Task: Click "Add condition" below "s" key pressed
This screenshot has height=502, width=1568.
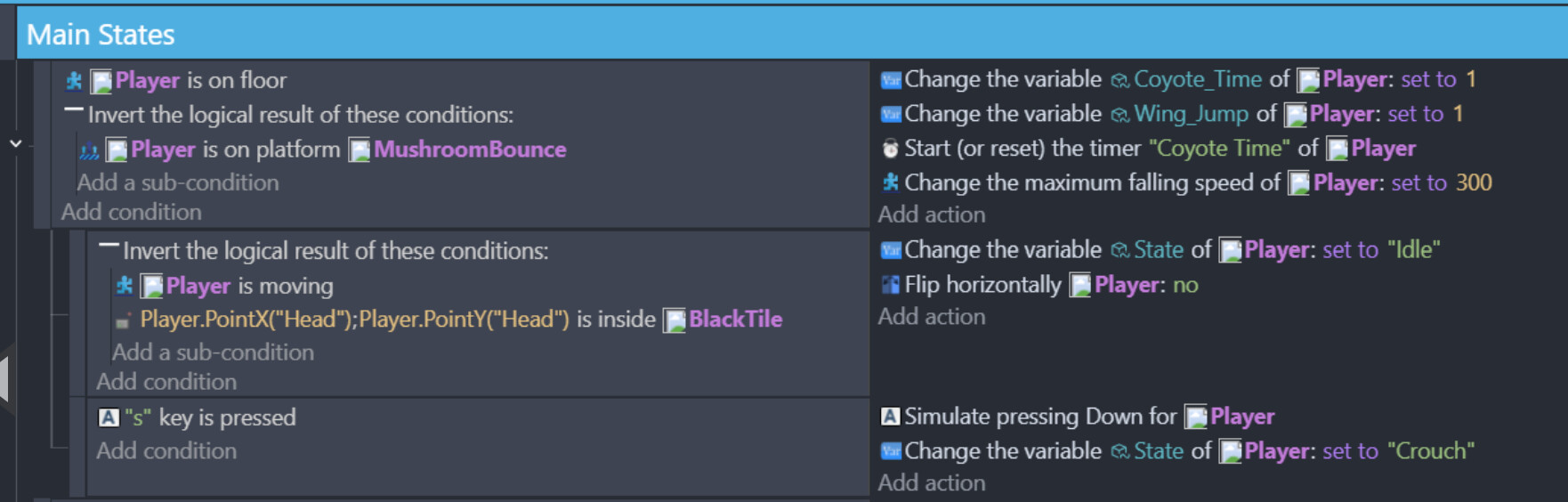Action: pos(166,450)
